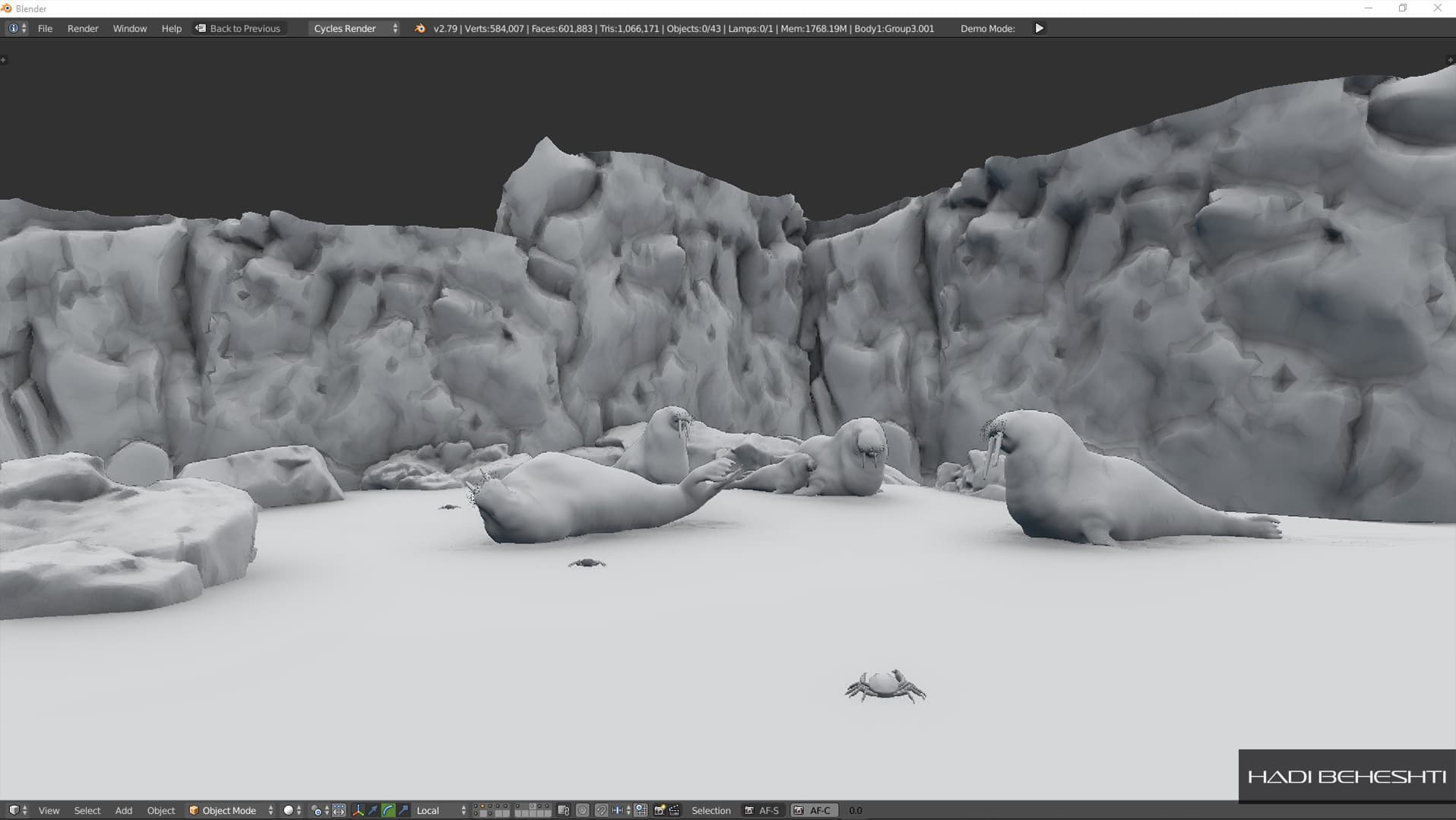Click the OpenGL render image camera icon
Viewport: 1456px width, 820px height.
coord(659,810)
